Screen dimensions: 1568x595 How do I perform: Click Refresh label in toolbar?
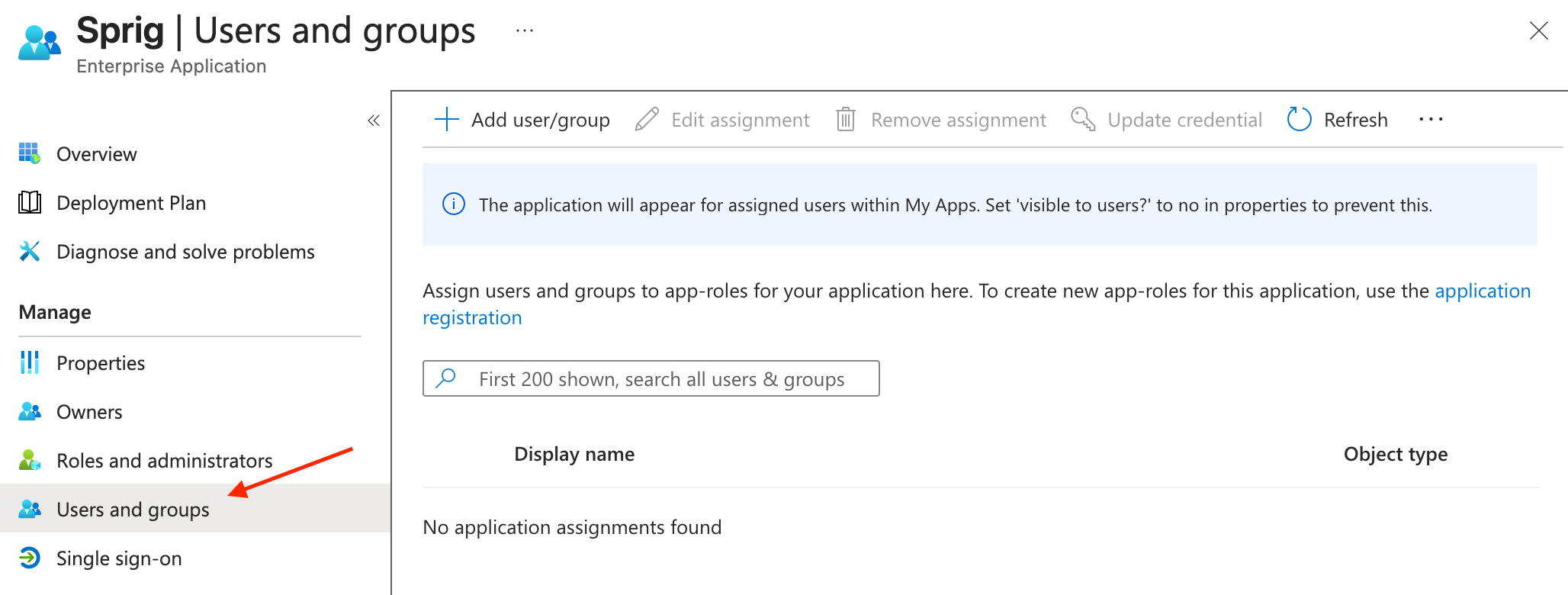[1355, 120]
